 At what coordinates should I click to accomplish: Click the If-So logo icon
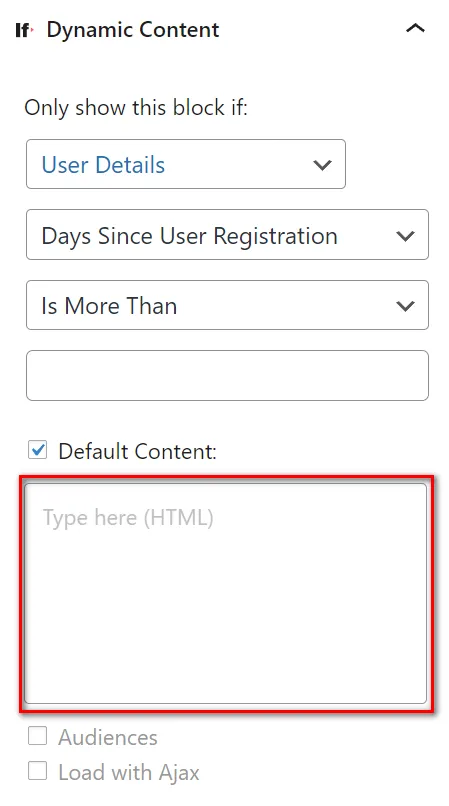(x=24, y=30)
